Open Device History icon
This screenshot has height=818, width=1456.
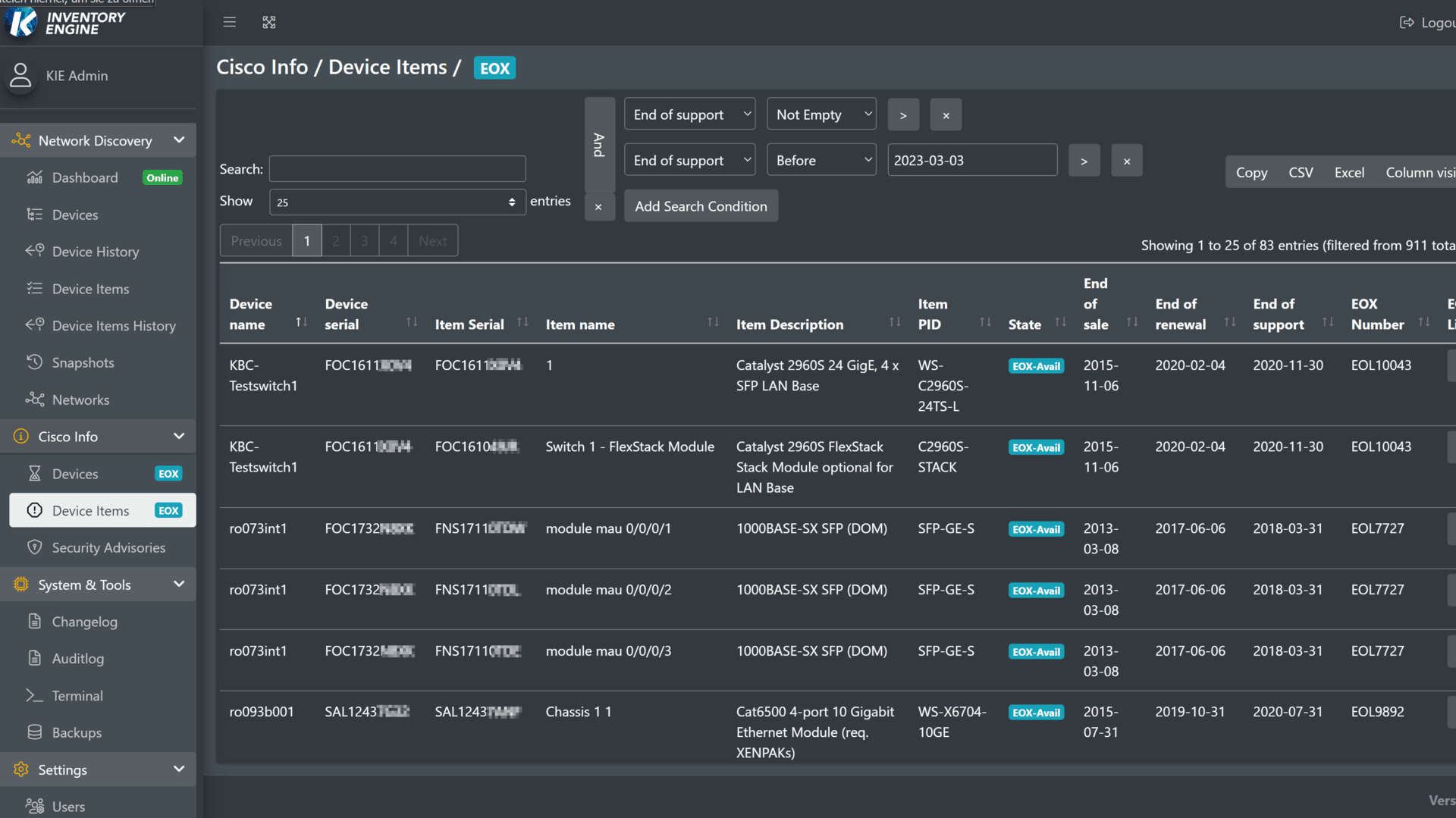(x=35, y=251)
